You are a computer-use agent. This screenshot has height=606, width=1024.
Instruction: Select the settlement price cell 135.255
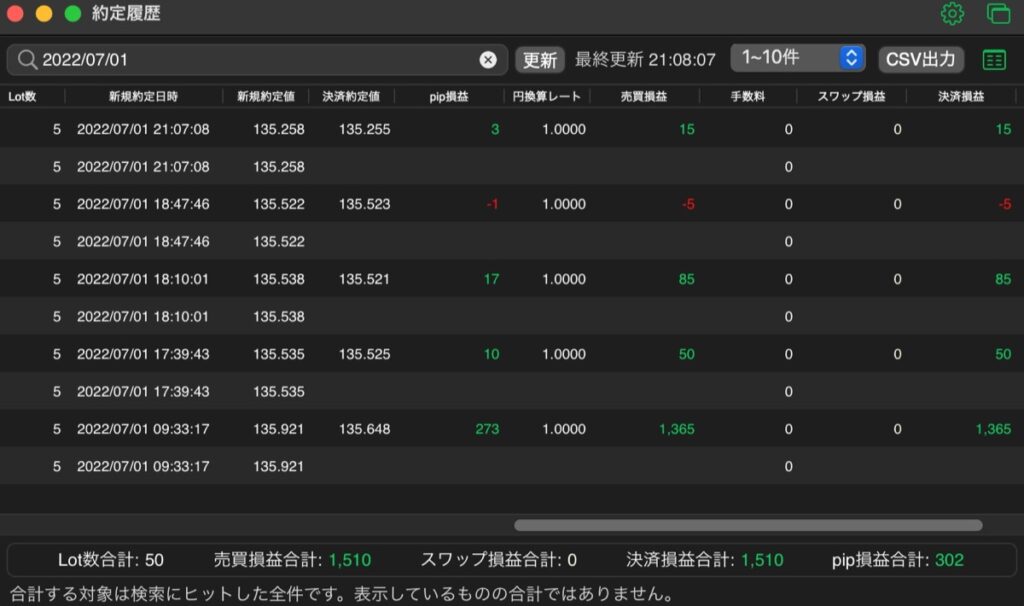click(x=364, y=129)
